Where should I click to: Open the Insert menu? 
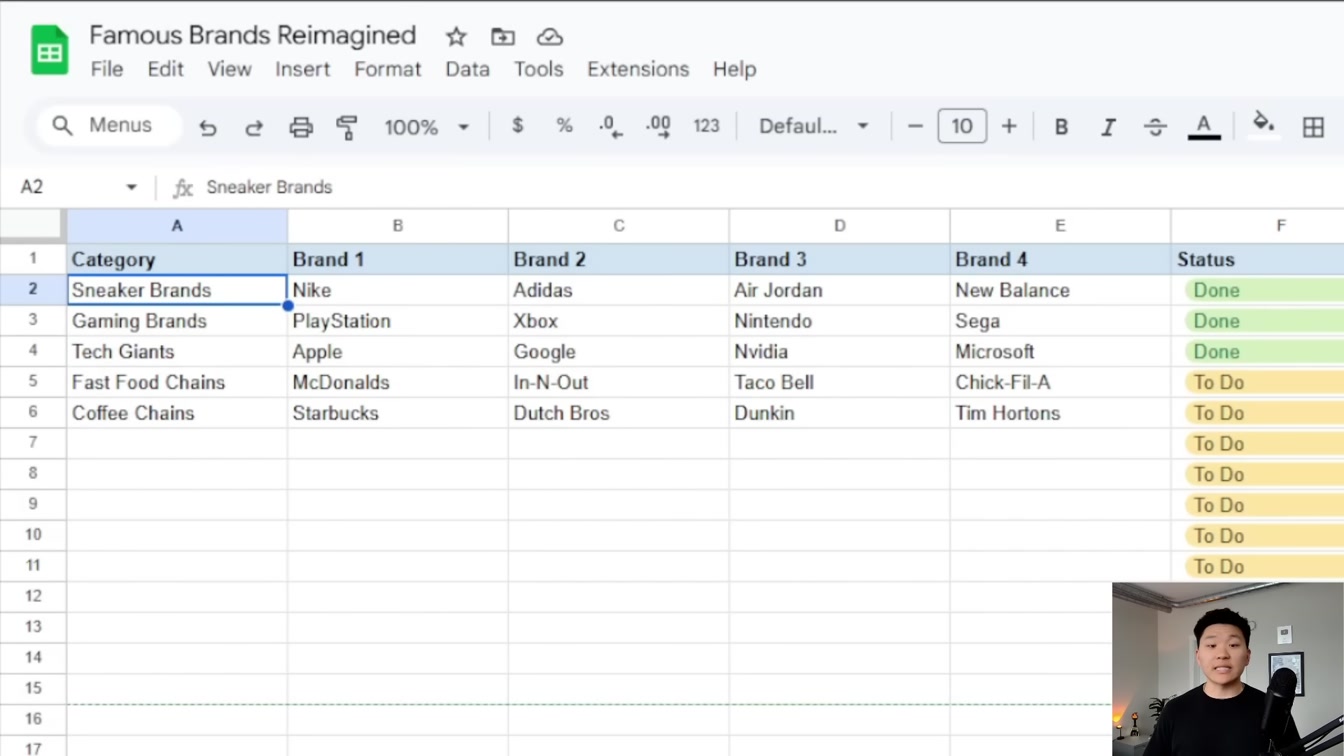[x=303, y=69]
